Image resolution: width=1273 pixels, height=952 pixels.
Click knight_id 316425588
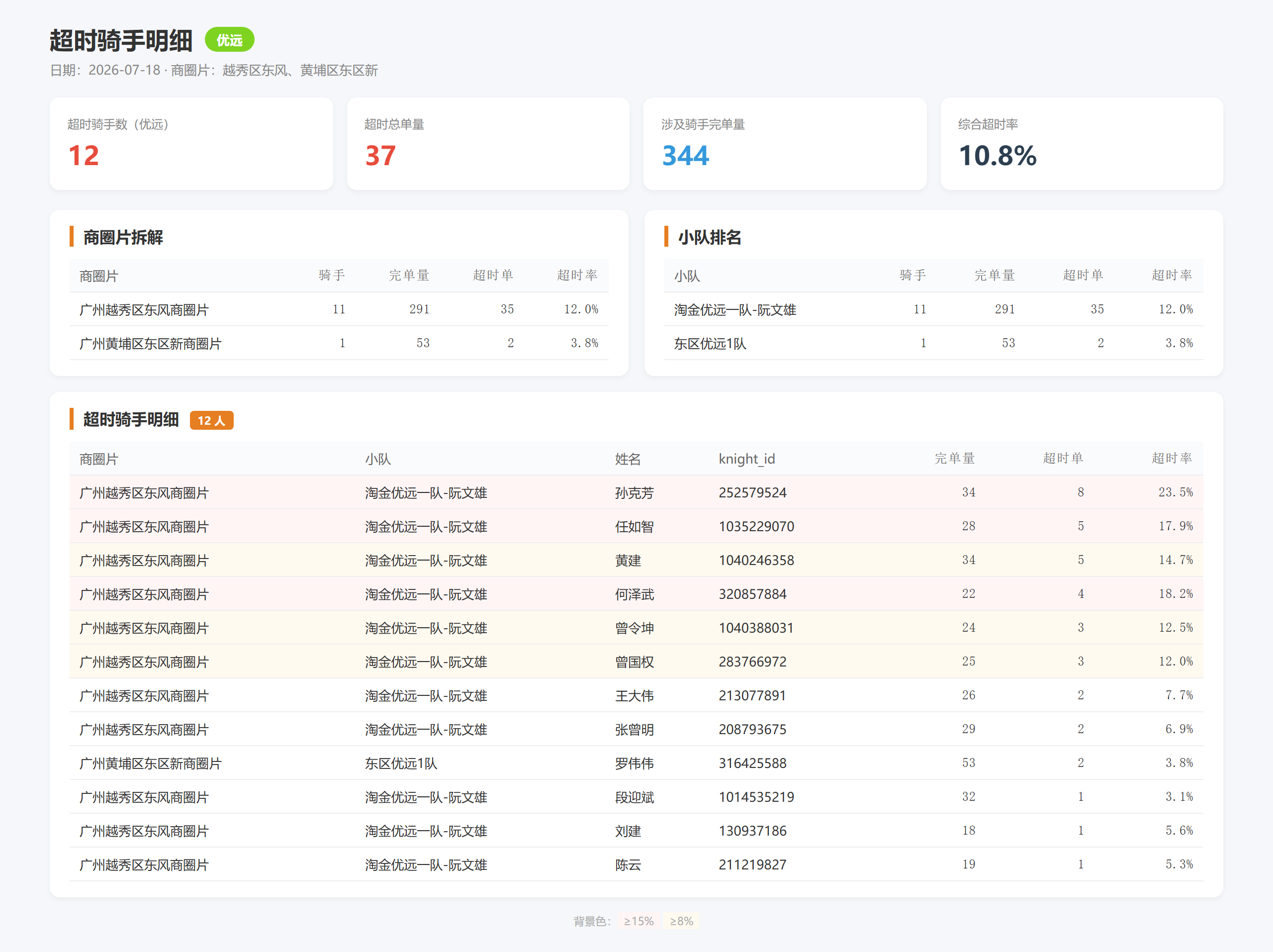[752, 763]
